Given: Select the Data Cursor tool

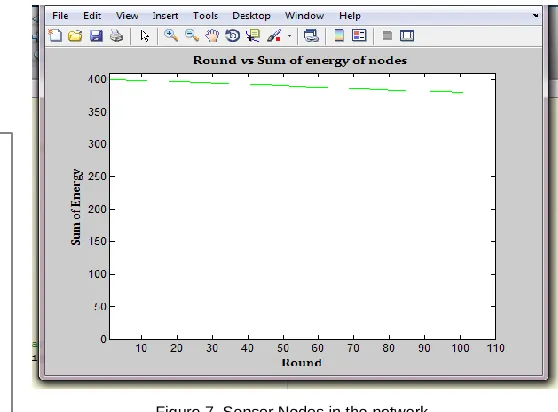Looking at the screenshot, I should (x=253, y=36).
